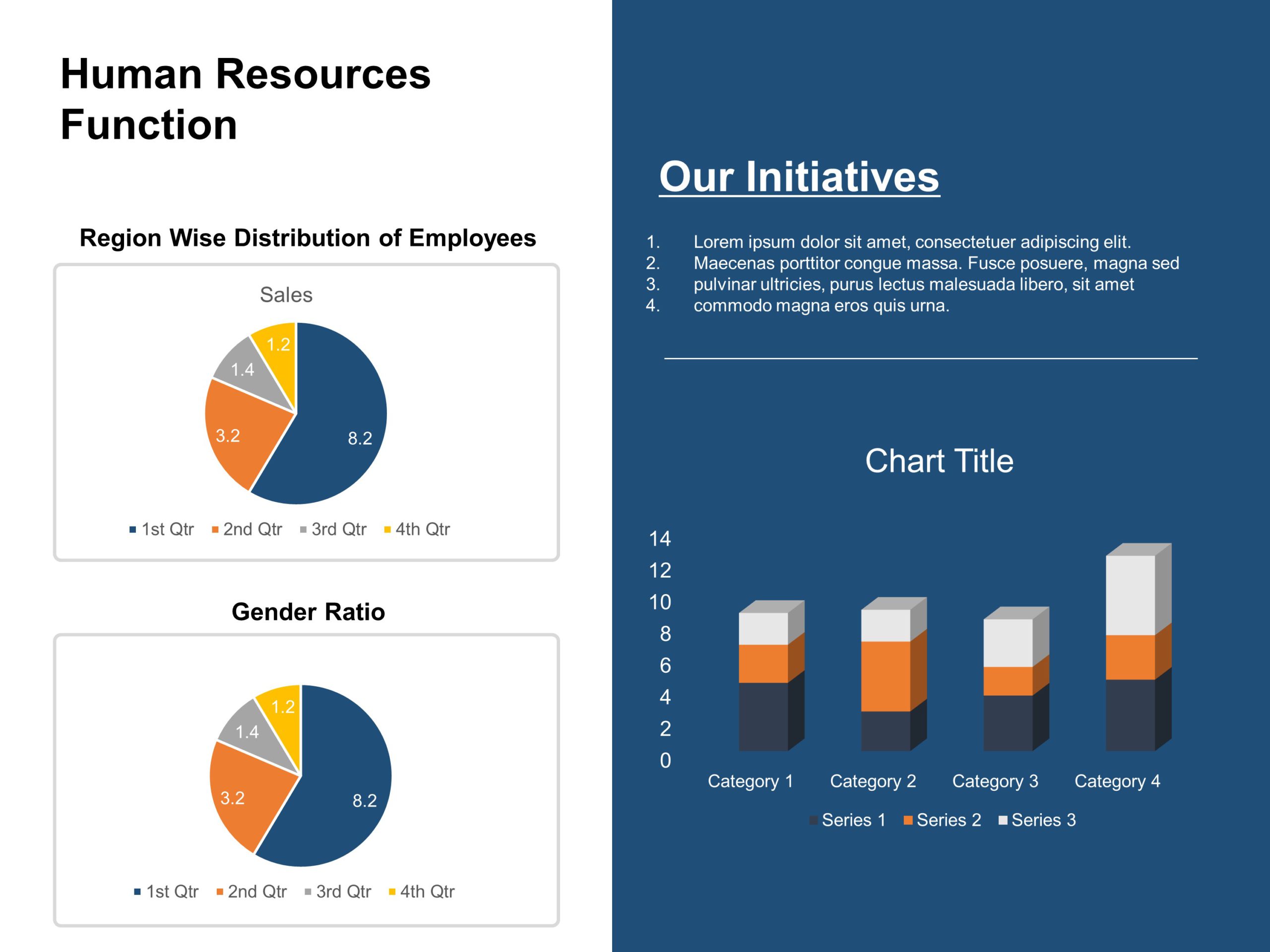Click the Category 1 stacked bar
The image size is (1270, 952).
pos(771,676)
